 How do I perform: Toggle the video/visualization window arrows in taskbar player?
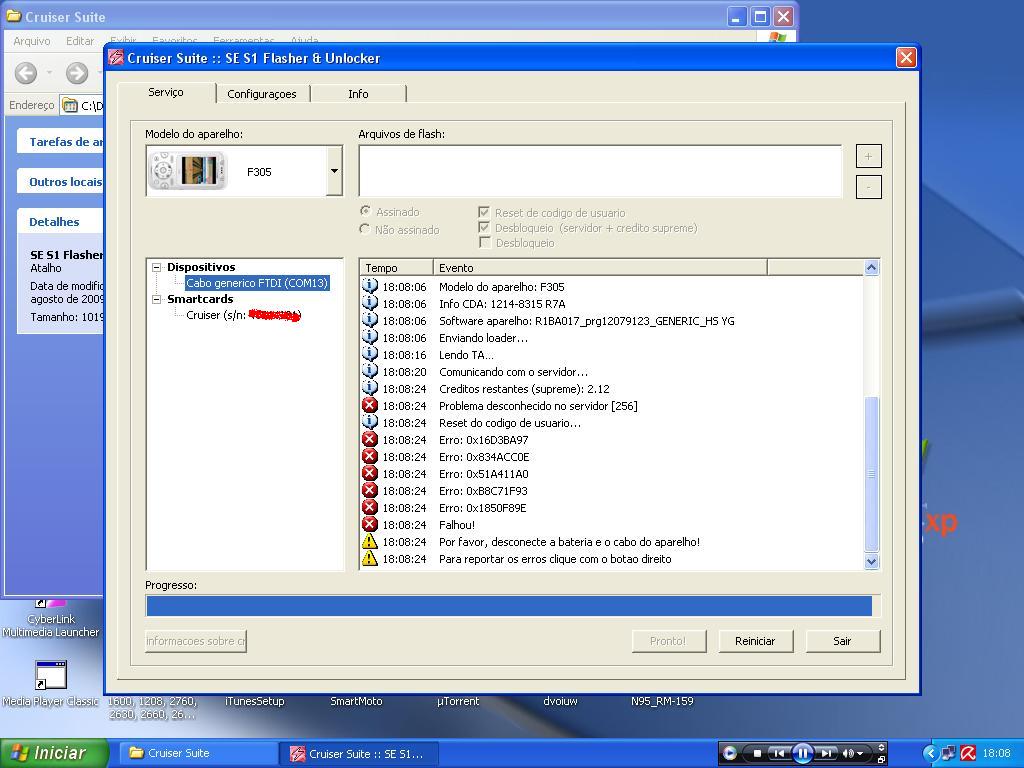pos(882,748)
